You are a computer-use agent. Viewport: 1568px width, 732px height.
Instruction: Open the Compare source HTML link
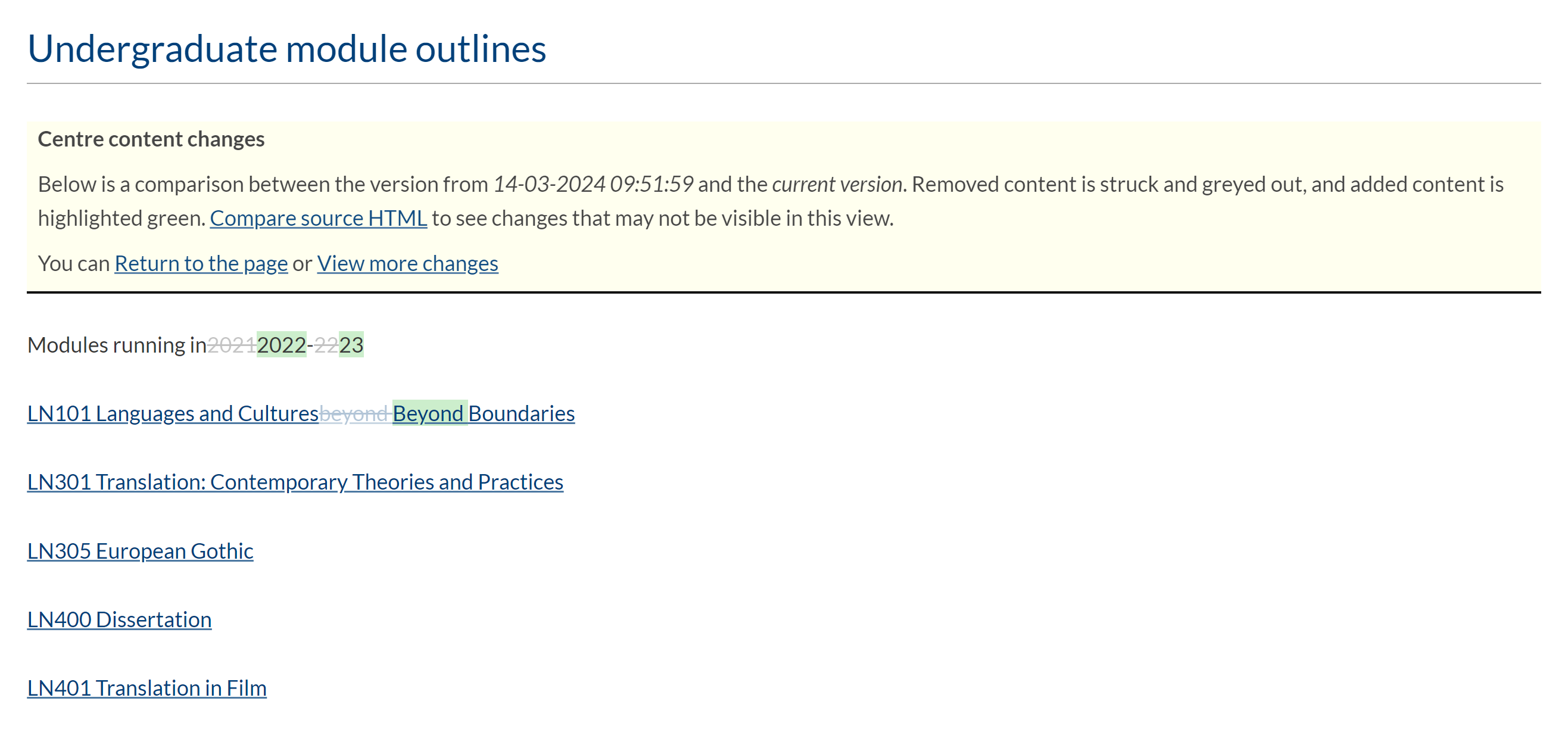coord(319,218)
